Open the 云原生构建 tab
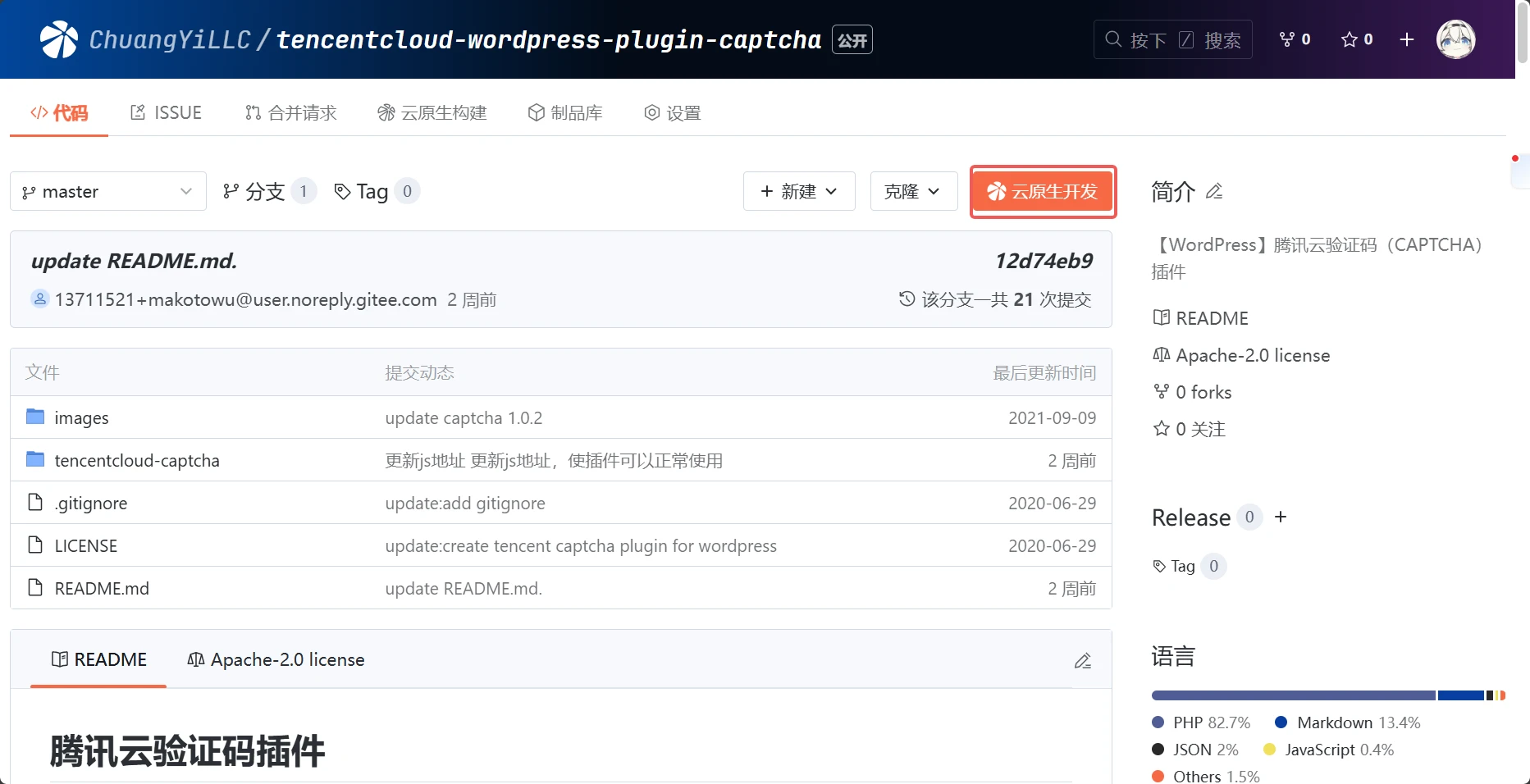The width and height of the screenshot is (1530, 784). (x=432, y=113)
